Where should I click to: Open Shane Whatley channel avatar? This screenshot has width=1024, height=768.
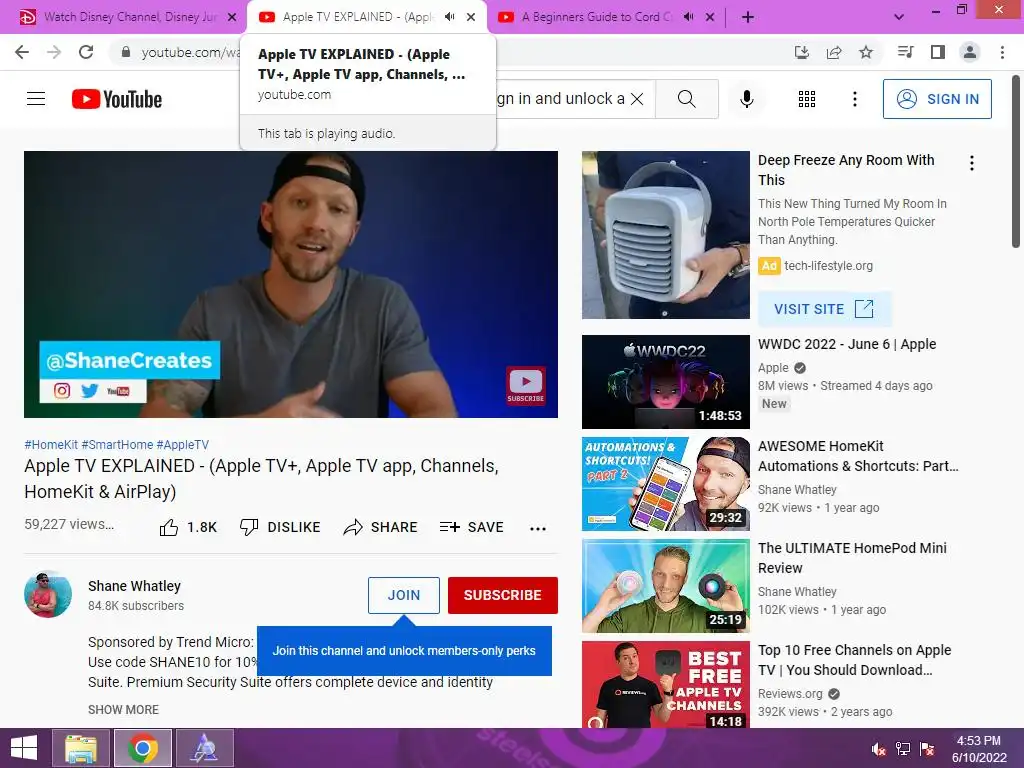tap(48, 594)
